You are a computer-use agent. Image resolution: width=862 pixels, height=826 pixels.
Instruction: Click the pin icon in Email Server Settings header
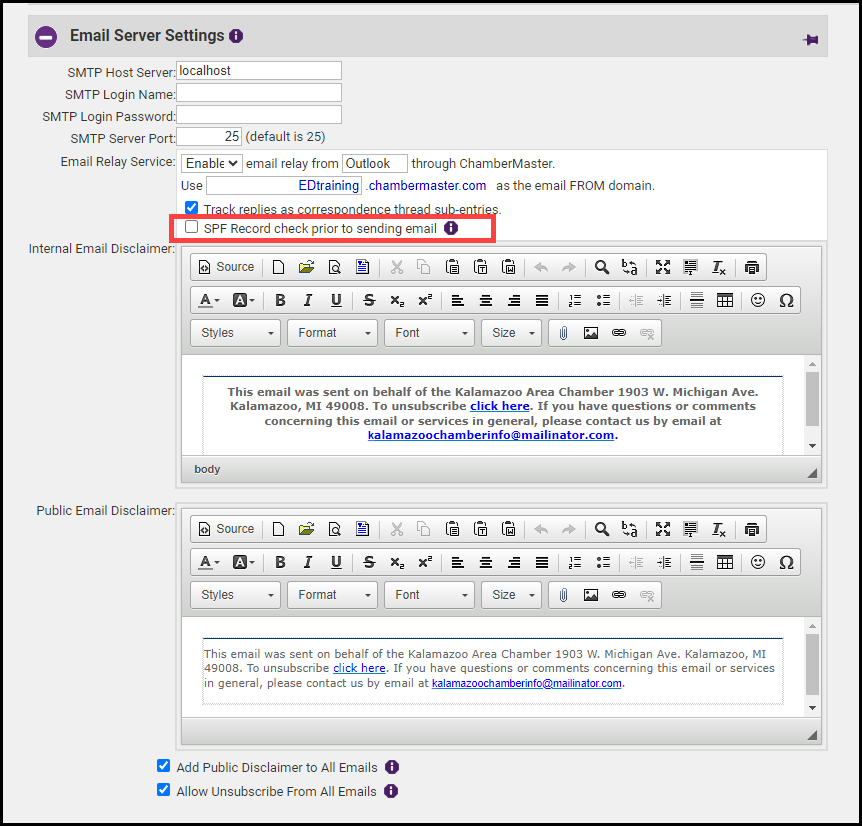(810, 40)
